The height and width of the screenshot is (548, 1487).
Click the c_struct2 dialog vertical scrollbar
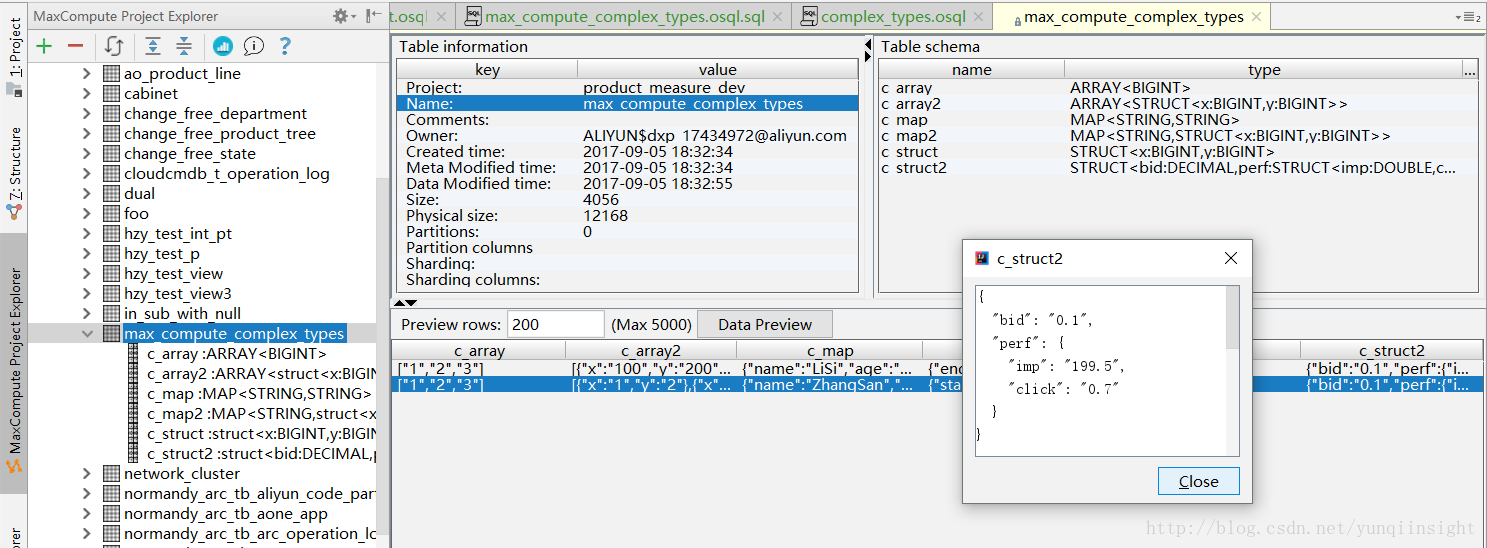tap(1232, 371)
